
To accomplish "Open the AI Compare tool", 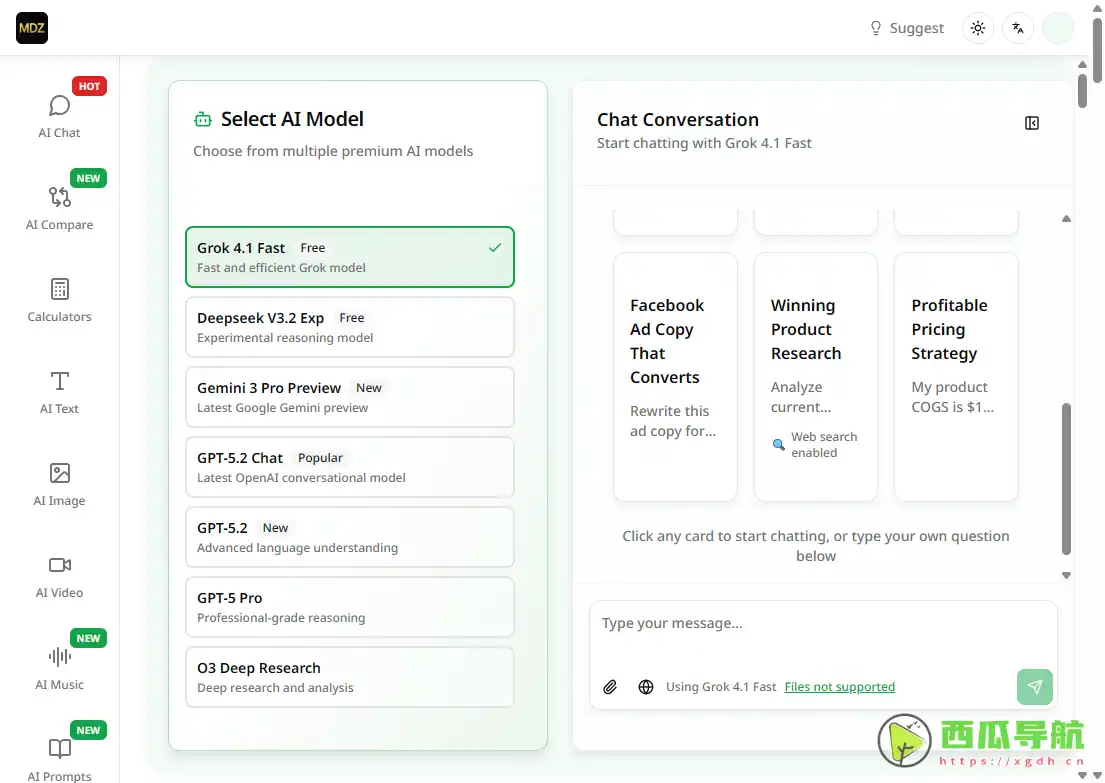I will pos(59,207).
